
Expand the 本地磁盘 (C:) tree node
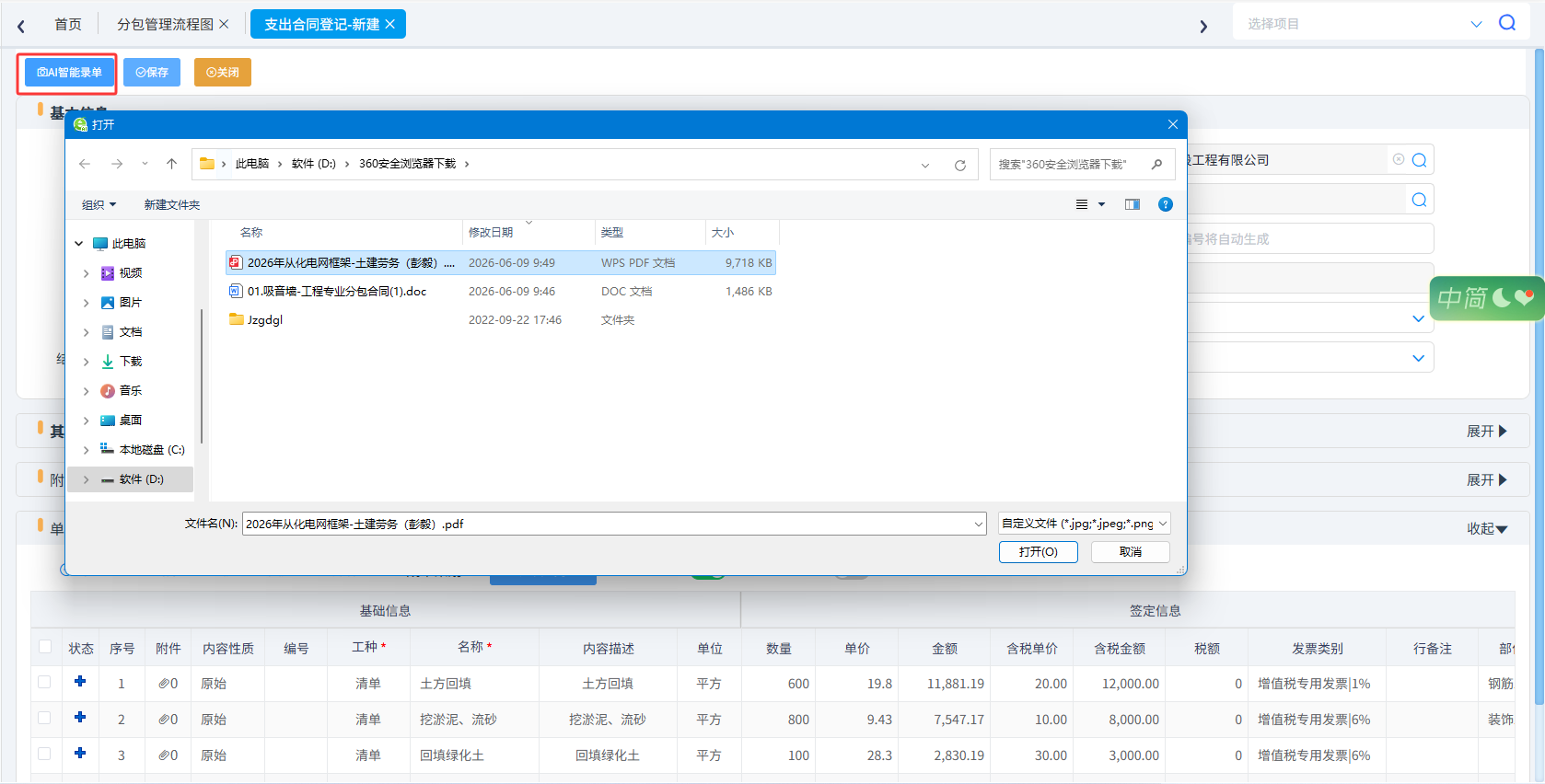point(87,450)
